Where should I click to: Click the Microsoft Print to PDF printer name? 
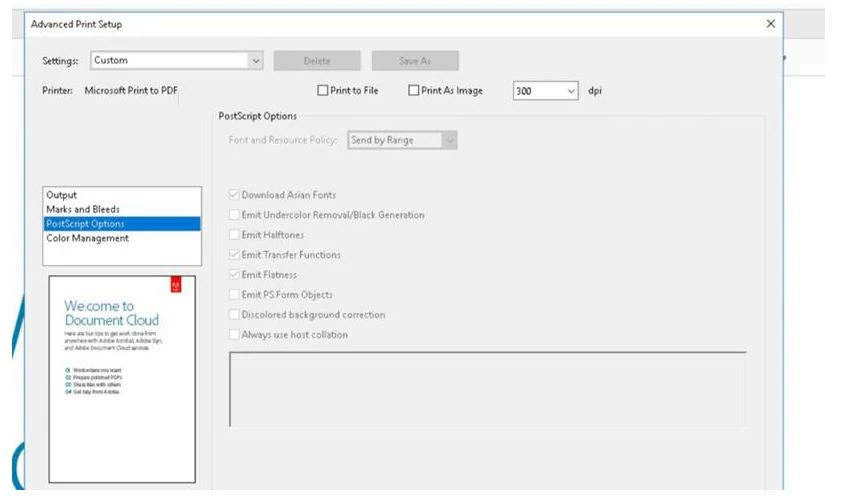(x=131, y=91)
